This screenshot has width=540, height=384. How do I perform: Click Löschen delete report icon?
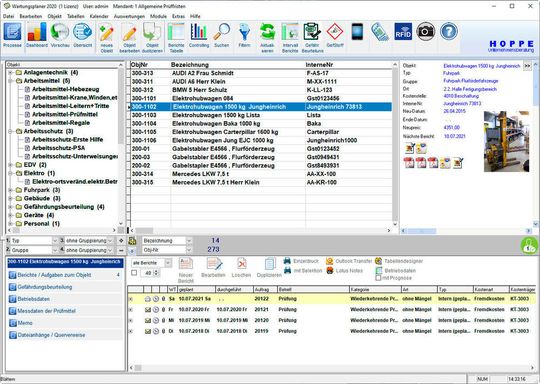(x=241, y=268)
